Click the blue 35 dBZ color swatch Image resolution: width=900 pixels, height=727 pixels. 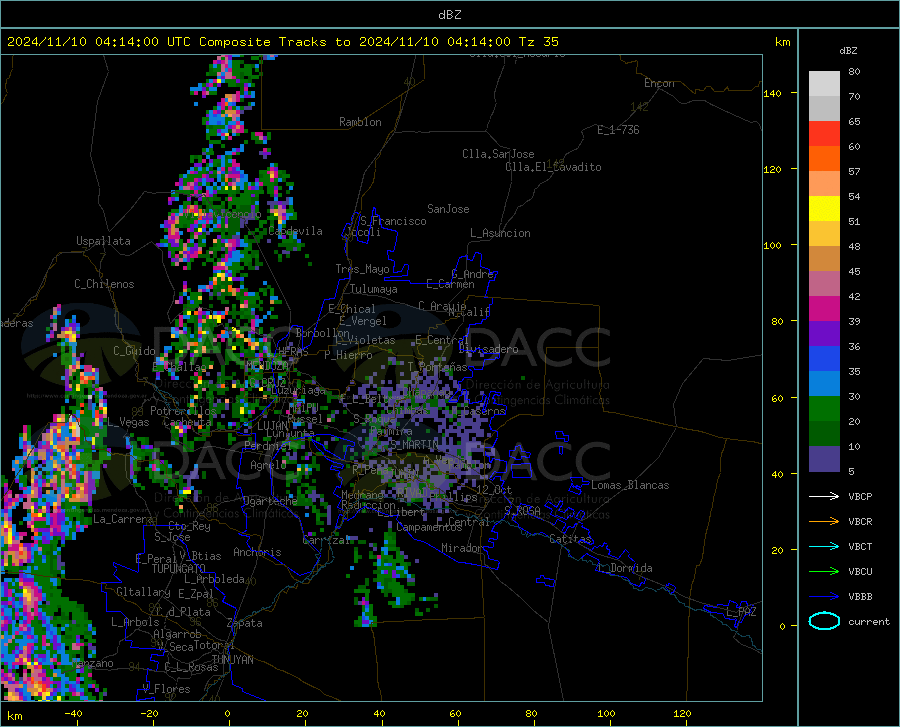(x=824, y=359)
